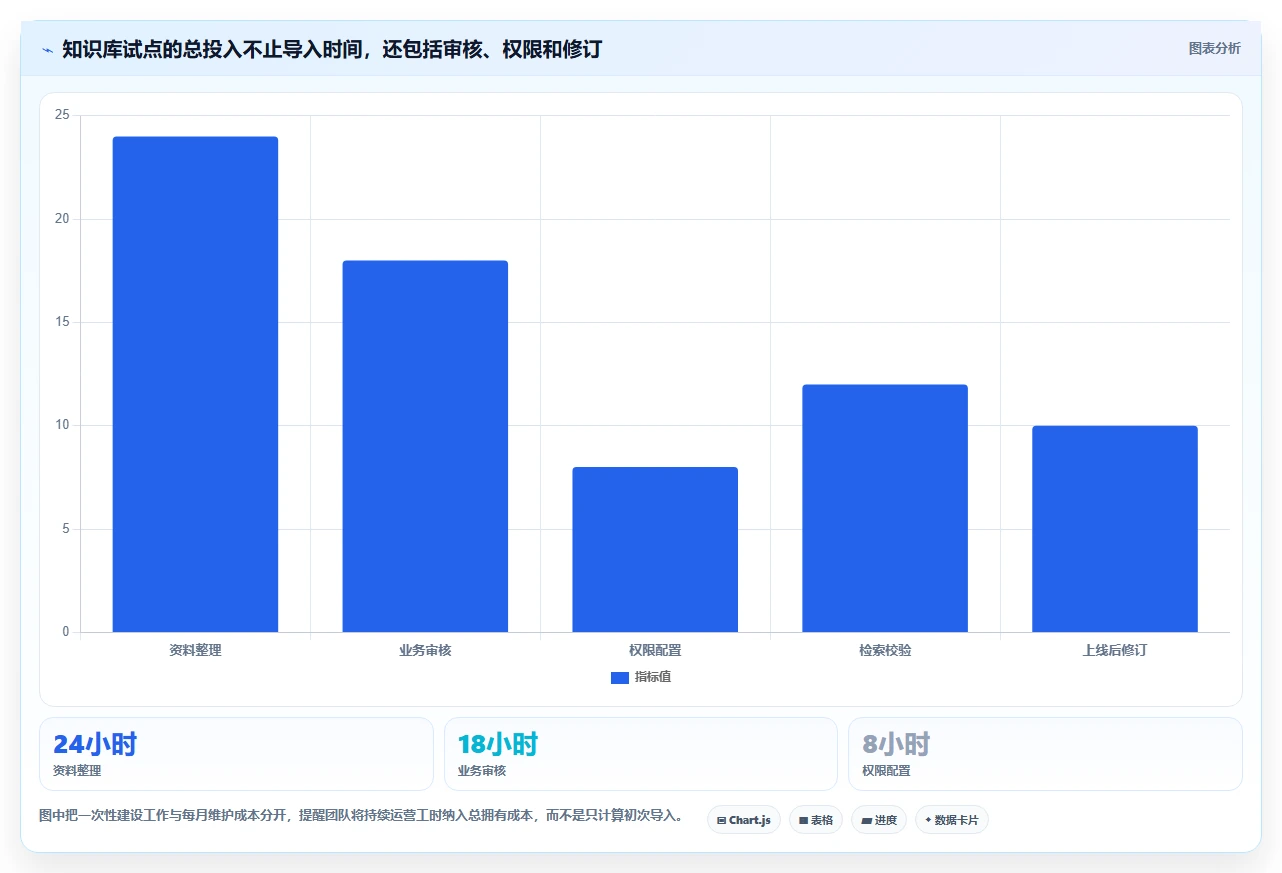Click the 数据卡片 tag chip

952,820
